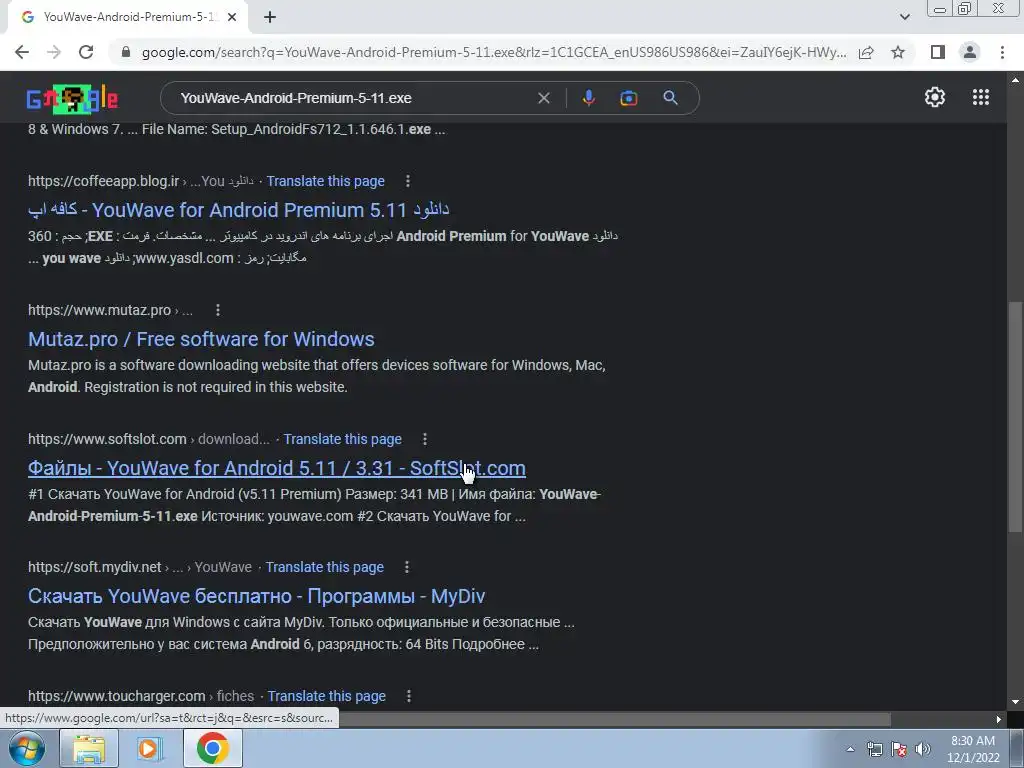The width and height of the screenshot is (1024, 768).
Task: Open the volume tray icon
Action: (x=922, y=749)
